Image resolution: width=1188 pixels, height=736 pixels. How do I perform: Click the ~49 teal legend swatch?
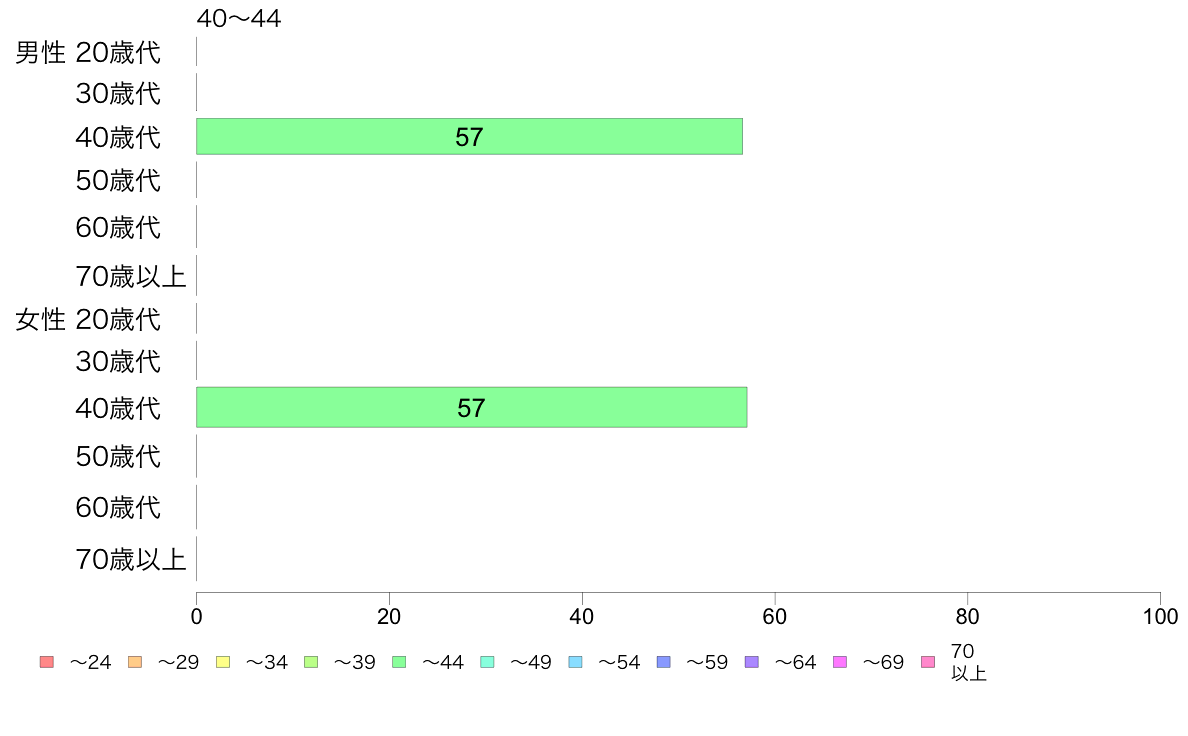(x=487, y=662)
